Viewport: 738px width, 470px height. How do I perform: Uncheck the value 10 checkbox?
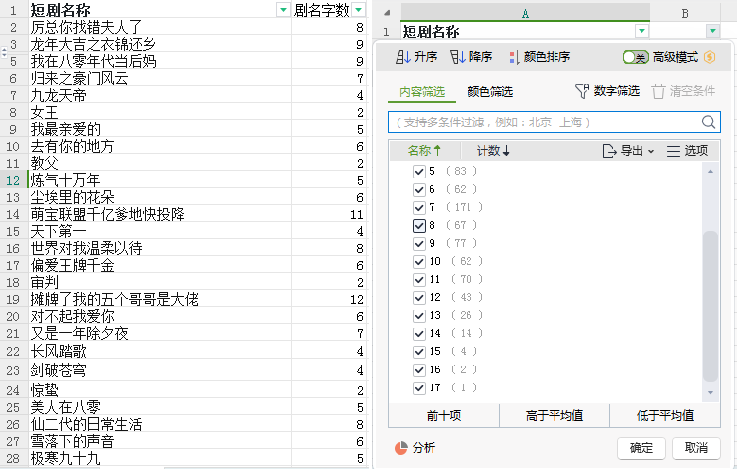[419, 262]
